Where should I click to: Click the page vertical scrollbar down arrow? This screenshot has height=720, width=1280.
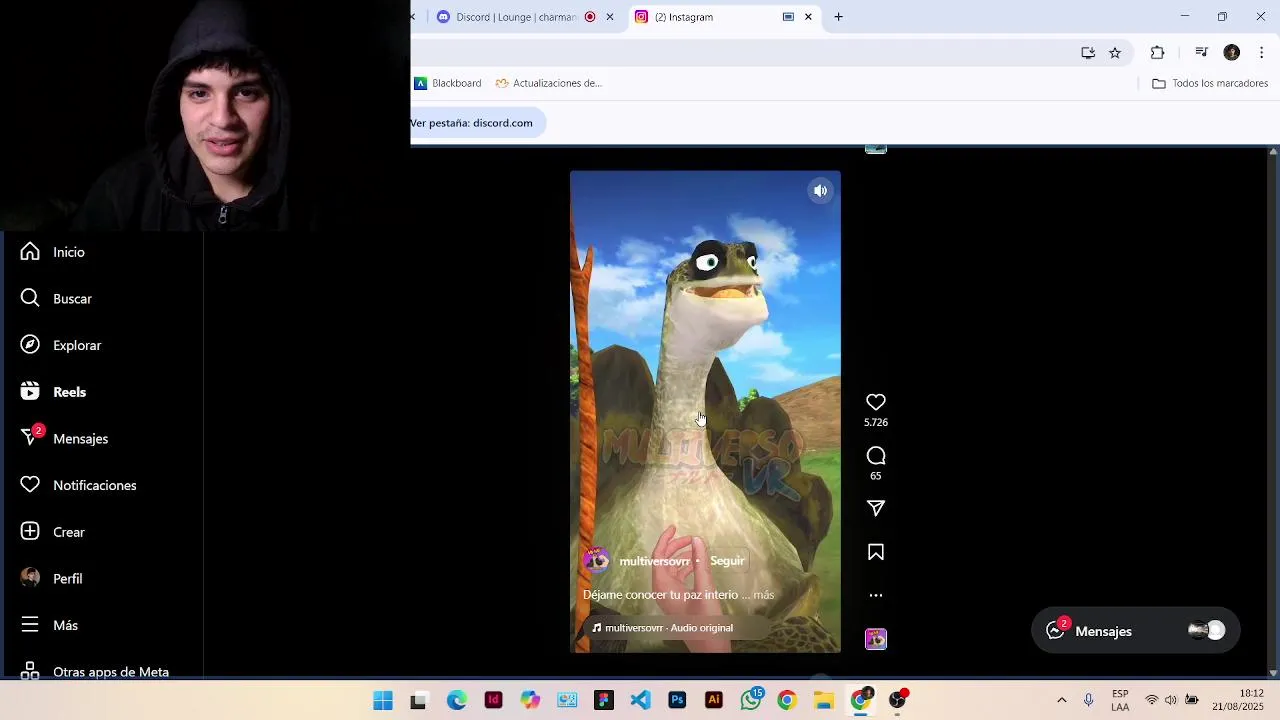click(1273, 672)
